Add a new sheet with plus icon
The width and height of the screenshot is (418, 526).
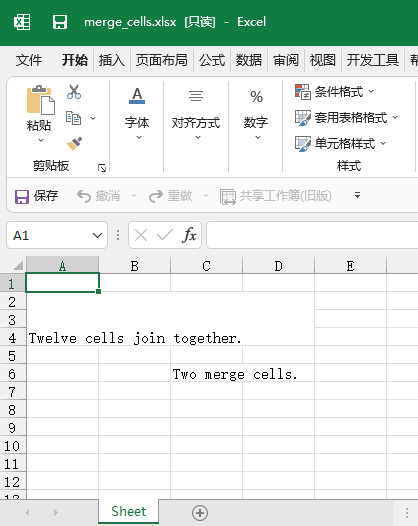click(x=200, y=513)
